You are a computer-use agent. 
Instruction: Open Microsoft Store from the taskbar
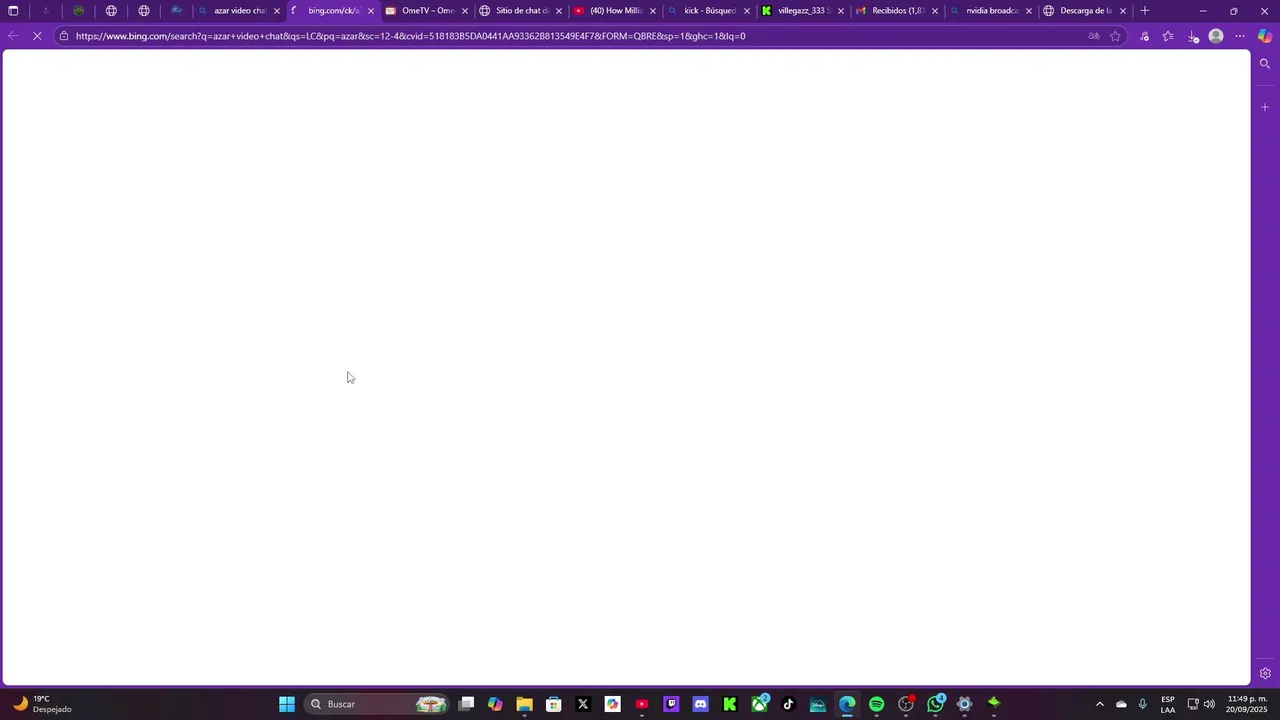click(x=553, y=704)
